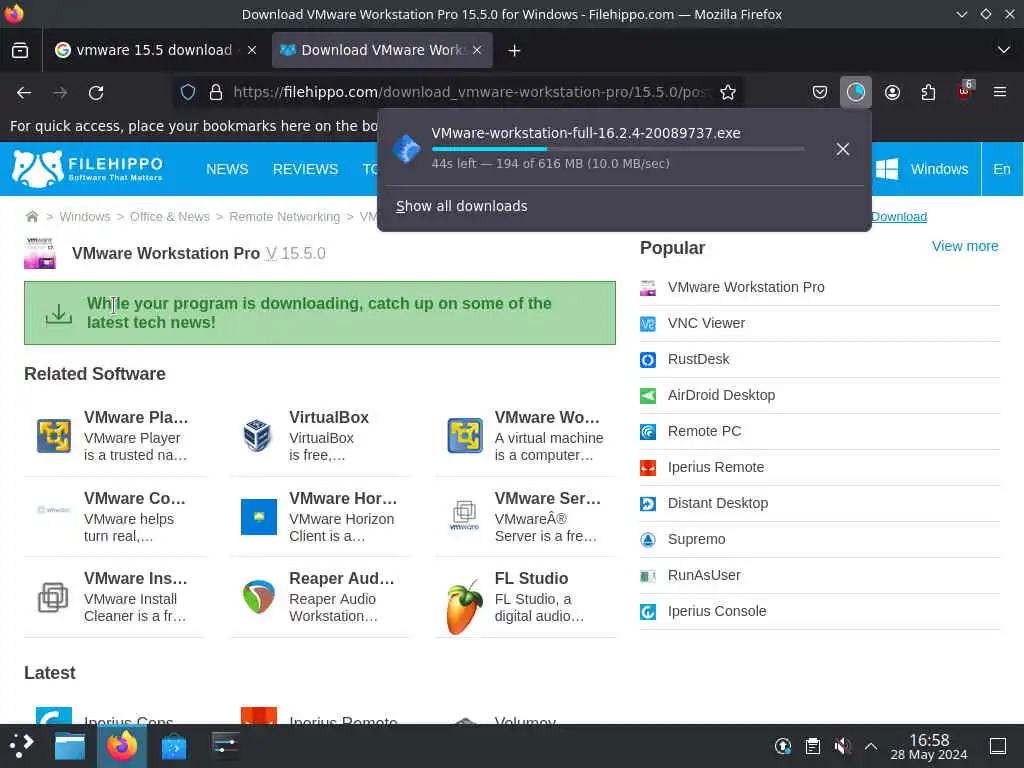Screen dimensions: 1024x768
Task: Cancel the VMware-workstation-full download
Action: coord(842,149)
